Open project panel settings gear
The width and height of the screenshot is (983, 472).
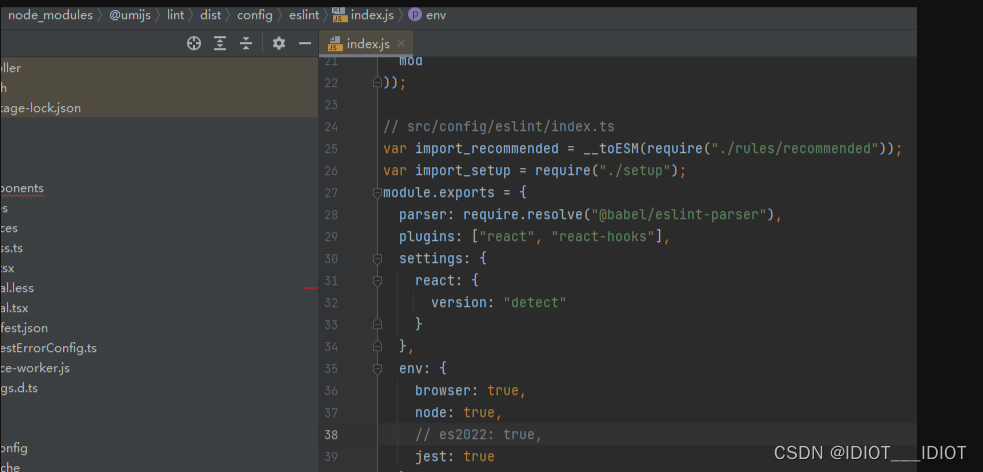pyautogui.click(x=279, y=43)
